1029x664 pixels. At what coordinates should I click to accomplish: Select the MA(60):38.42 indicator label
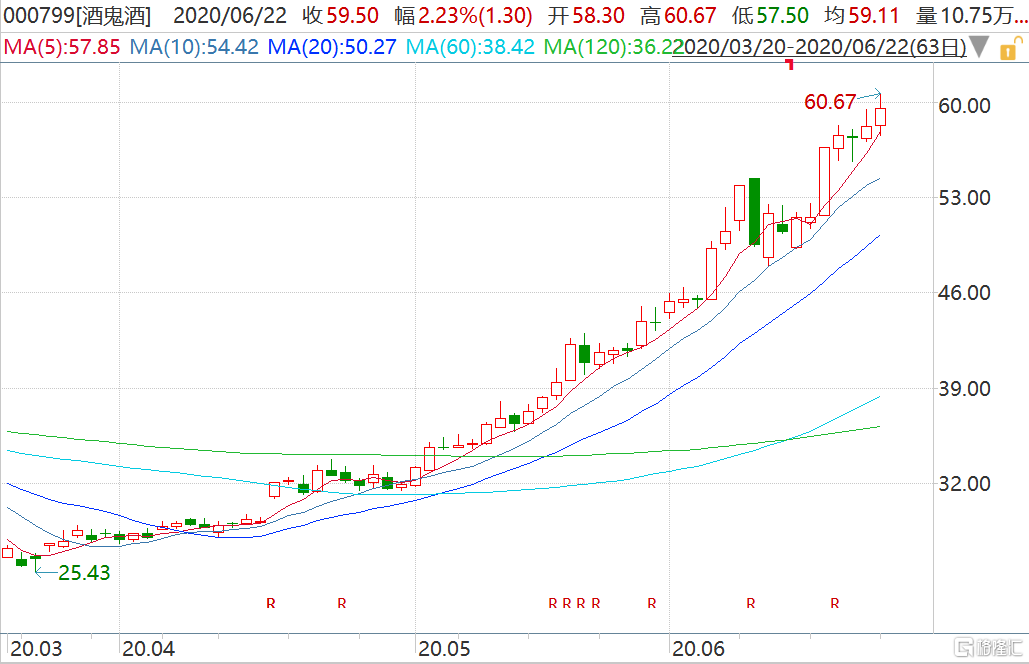click(x=471, y=47)
